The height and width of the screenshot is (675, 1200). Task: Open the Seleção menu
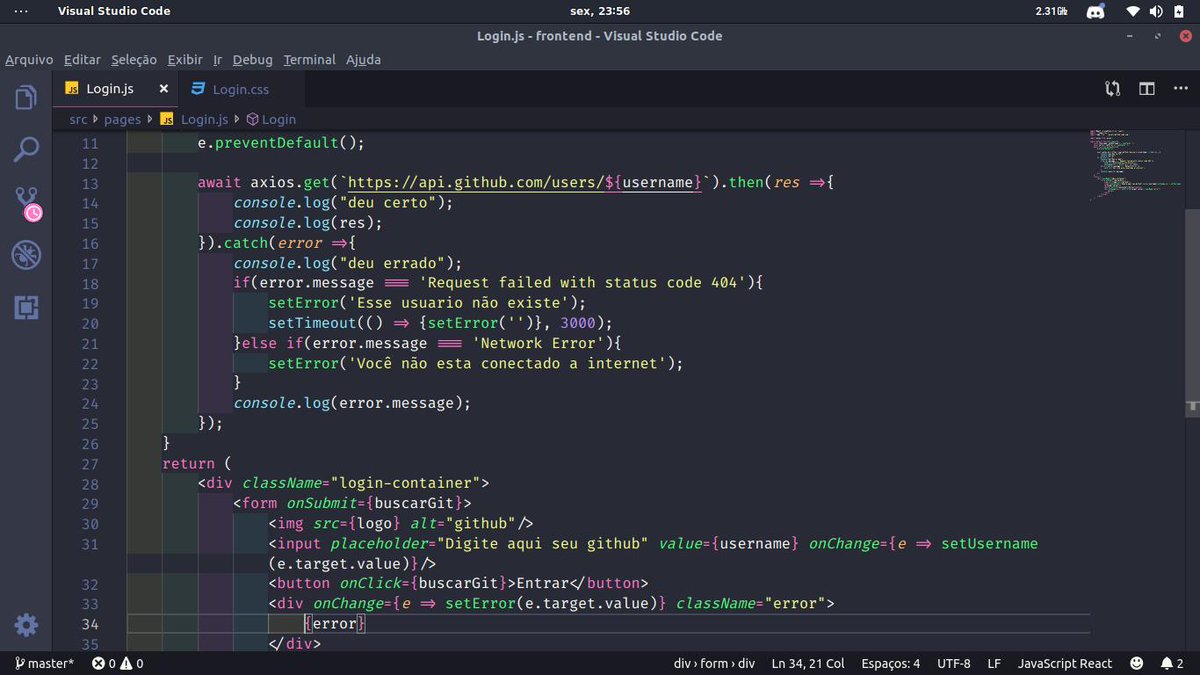click(x=134, y=59)
